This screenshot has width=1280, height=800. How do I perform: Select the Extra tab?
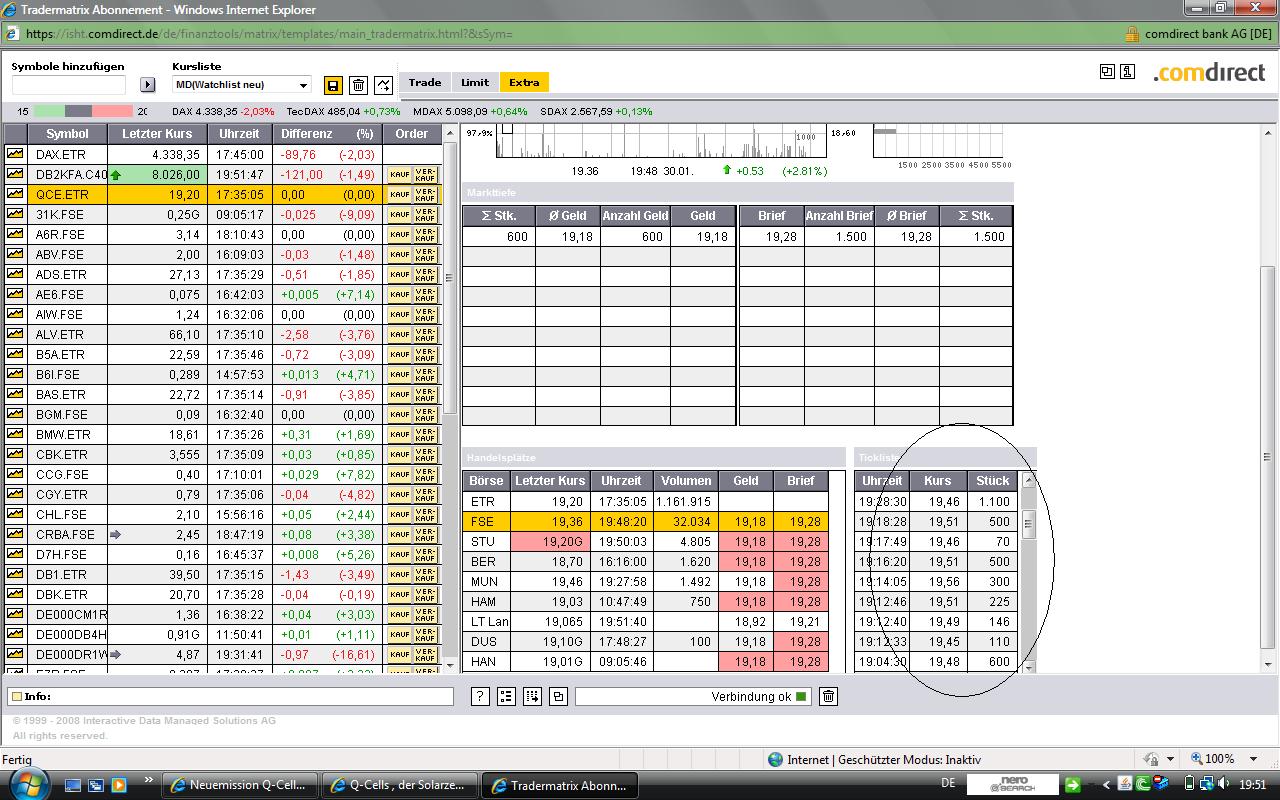point(524,83)
